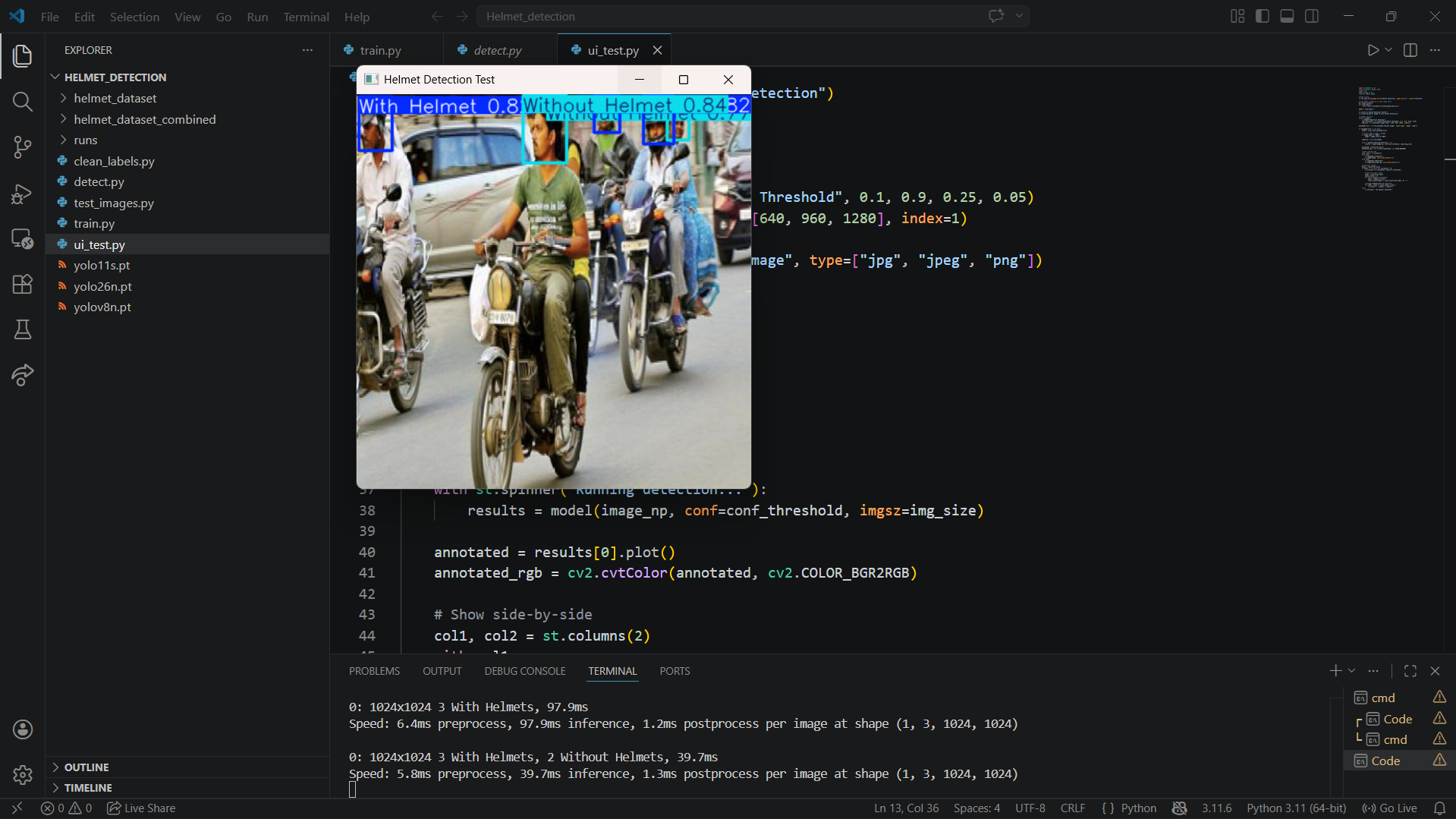Open the Terminal menu
Screen dimensions: 1456x819
(306, 17)
